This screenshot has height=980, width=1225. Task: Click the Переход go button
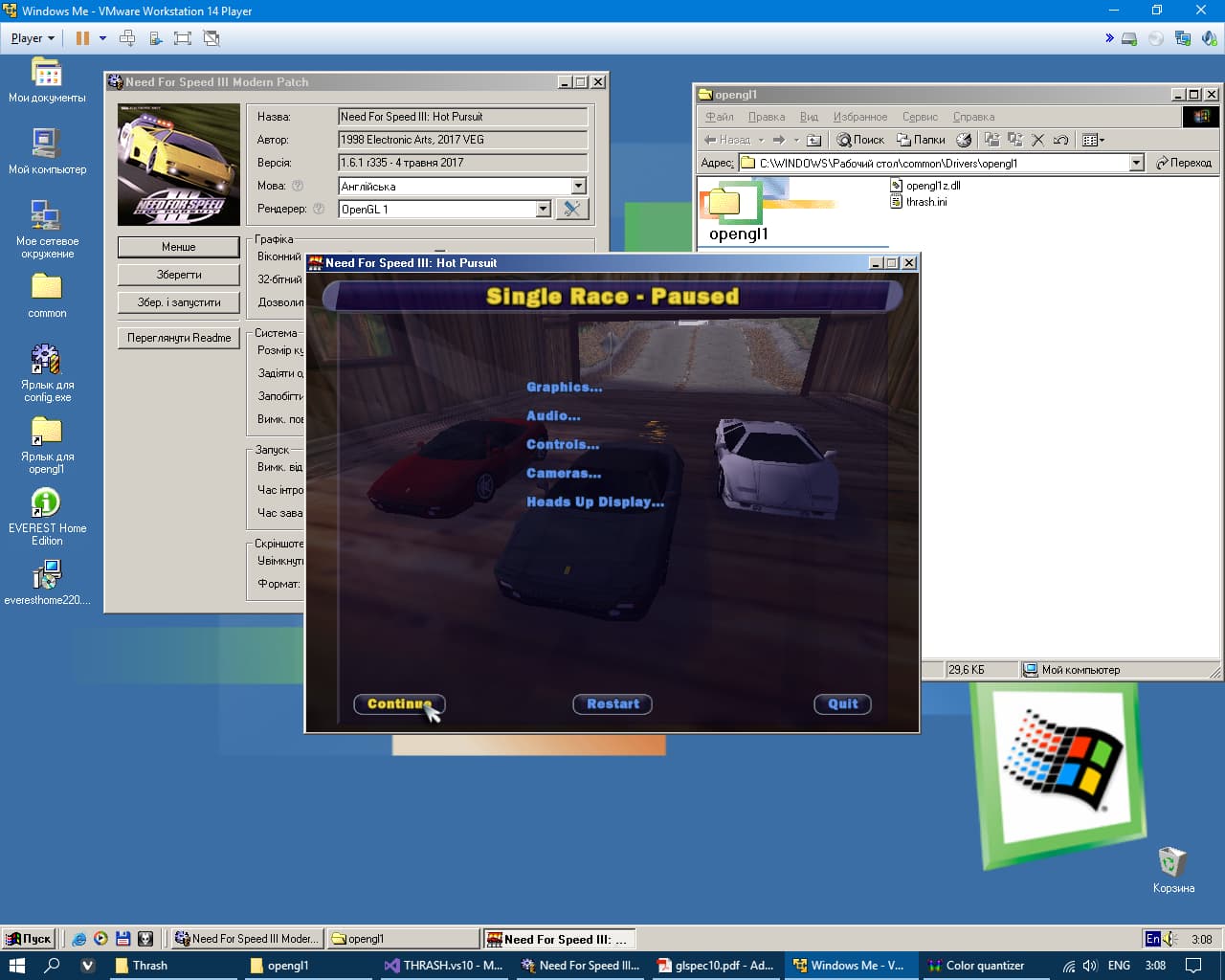tap(1184, 163)
